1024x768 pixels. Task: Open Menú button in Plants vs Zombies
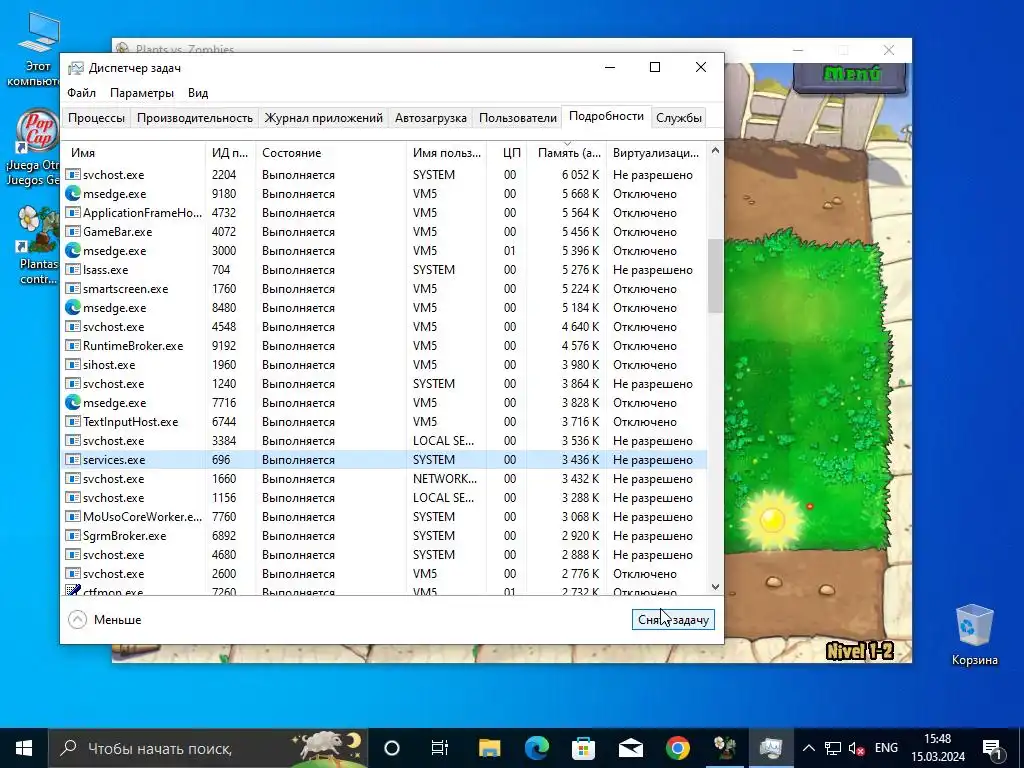click(850, 74)
